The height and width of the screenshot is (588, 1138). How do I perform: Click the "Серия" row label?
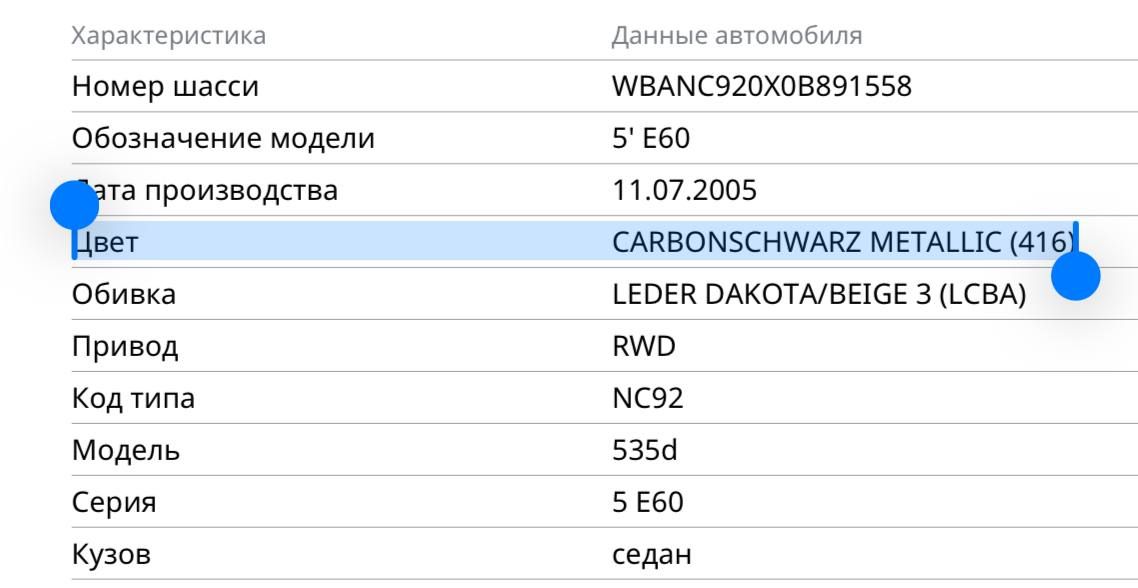click(113, 502)
